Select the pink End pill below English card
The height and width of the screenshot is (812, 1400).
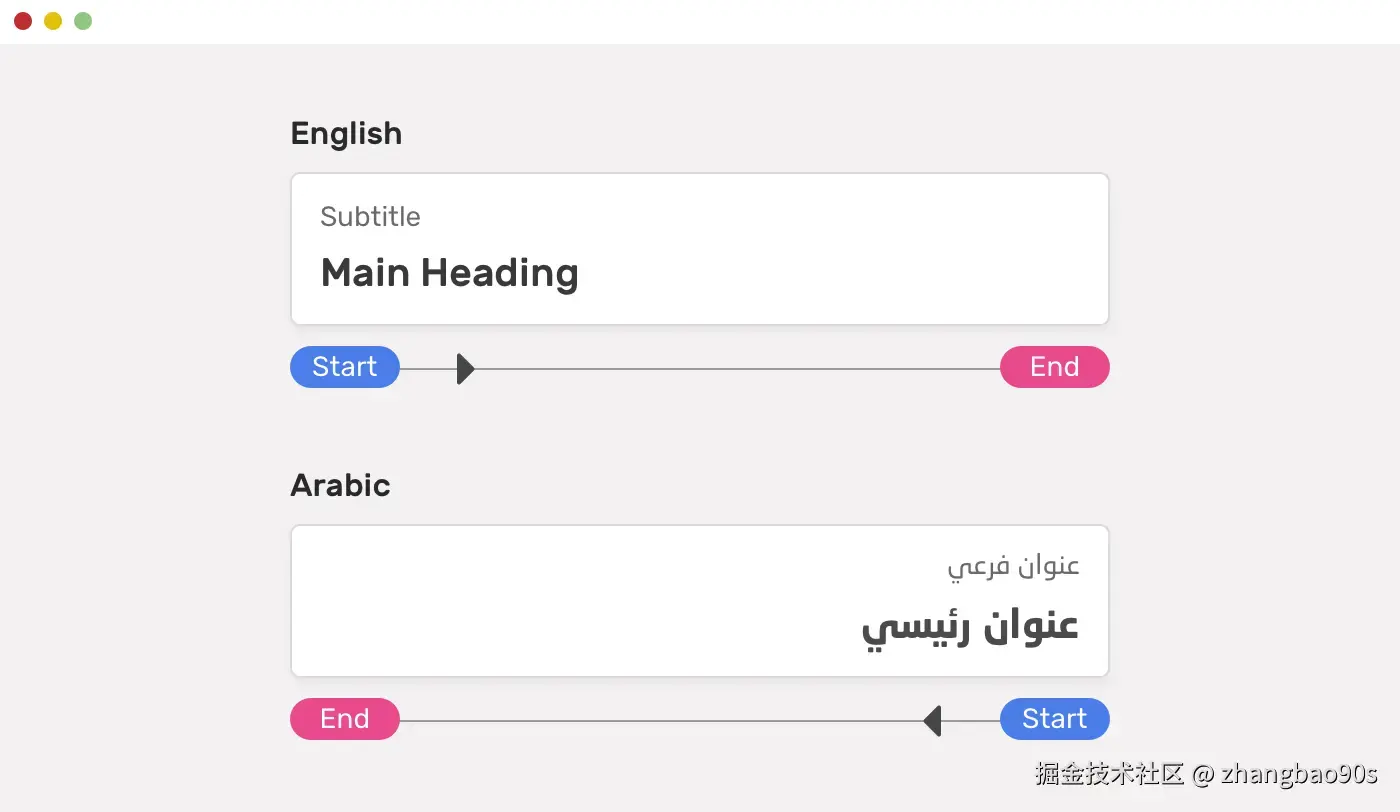[x=1054, y=367]
